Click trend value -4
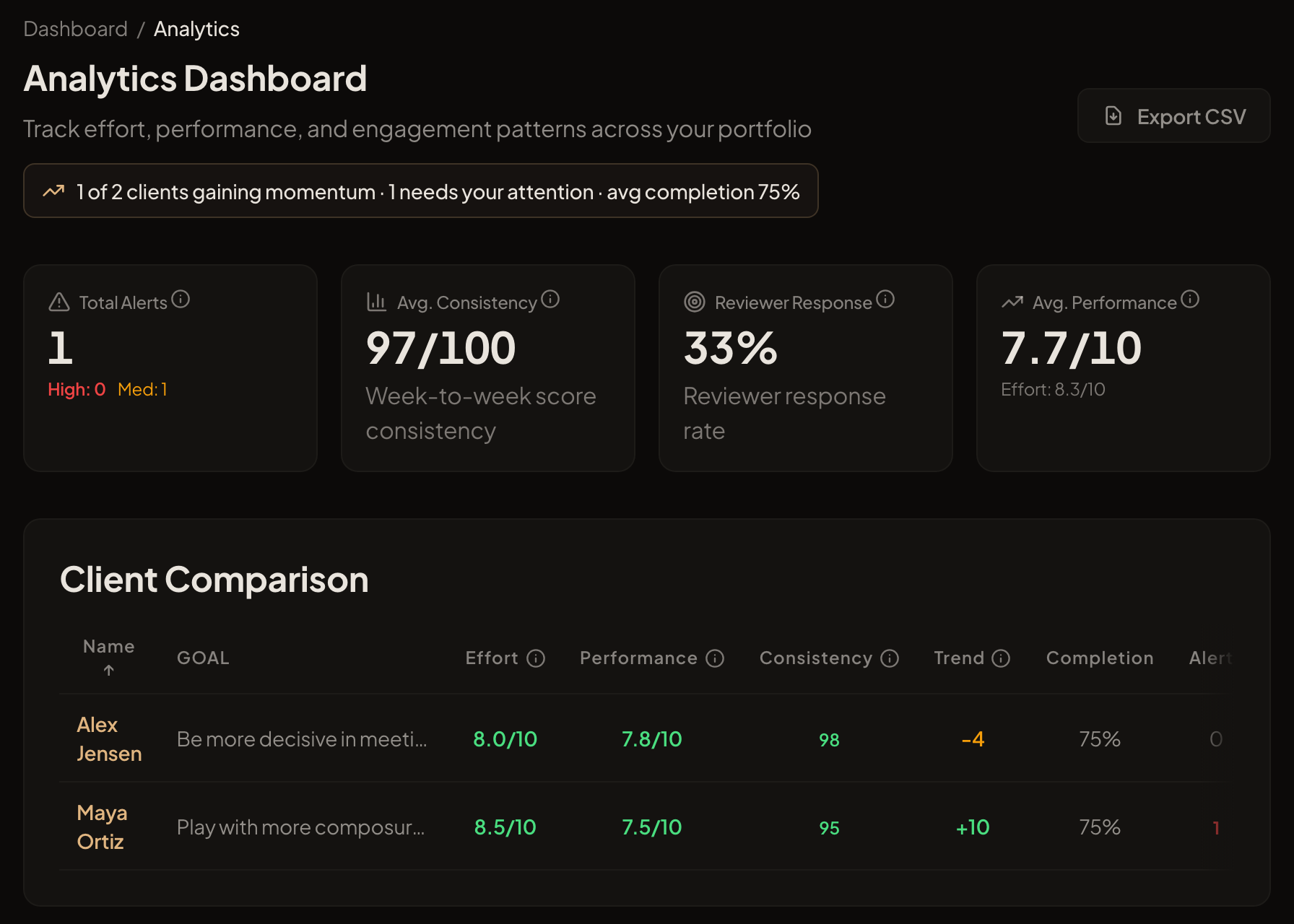1294x924 pixels. point(973,738)
